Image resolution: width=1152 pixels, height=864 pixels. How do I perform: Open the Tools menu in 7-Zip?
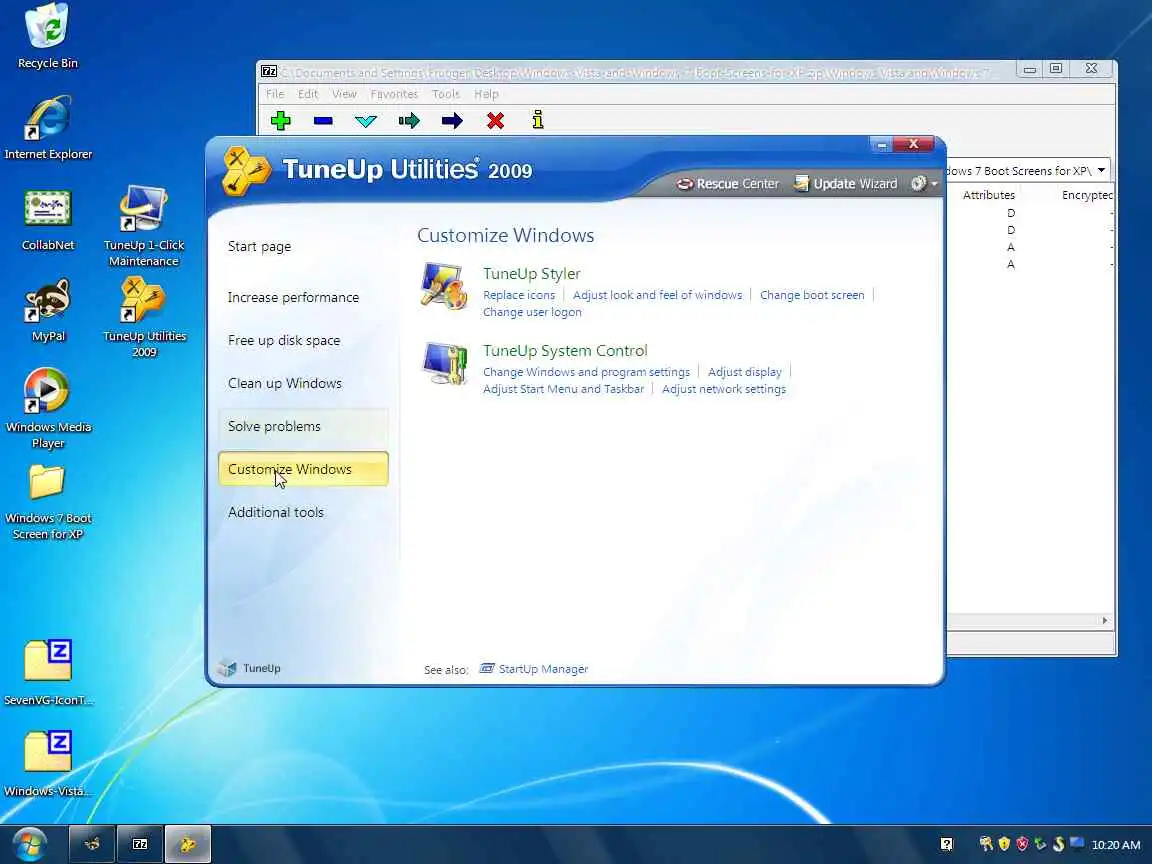coord(445,94)
